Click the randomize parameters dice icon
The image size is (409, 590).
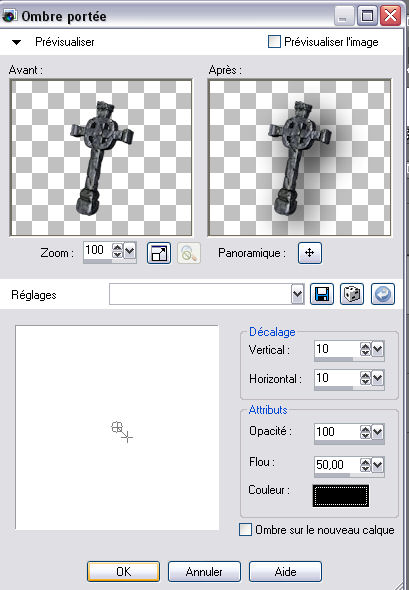click(x=352, y=294)
